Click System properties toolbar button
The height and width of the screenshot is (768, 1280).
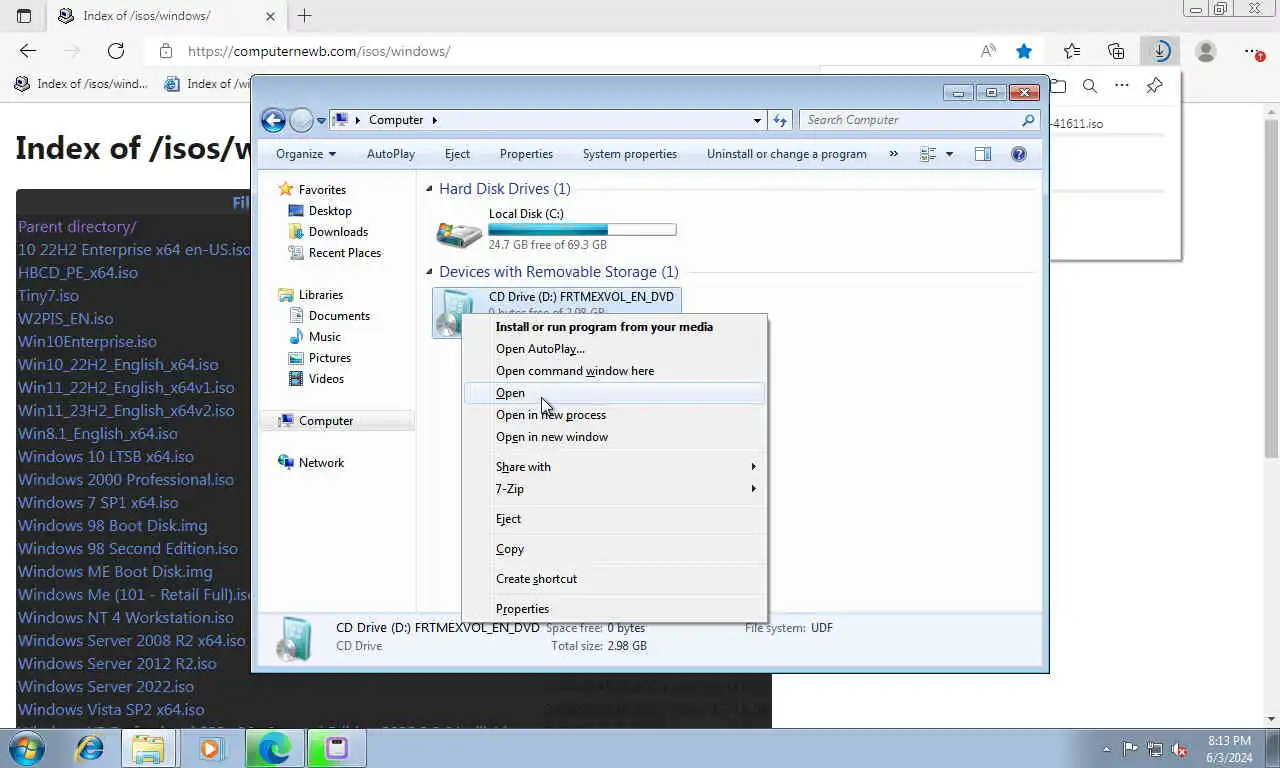(630, 154)
